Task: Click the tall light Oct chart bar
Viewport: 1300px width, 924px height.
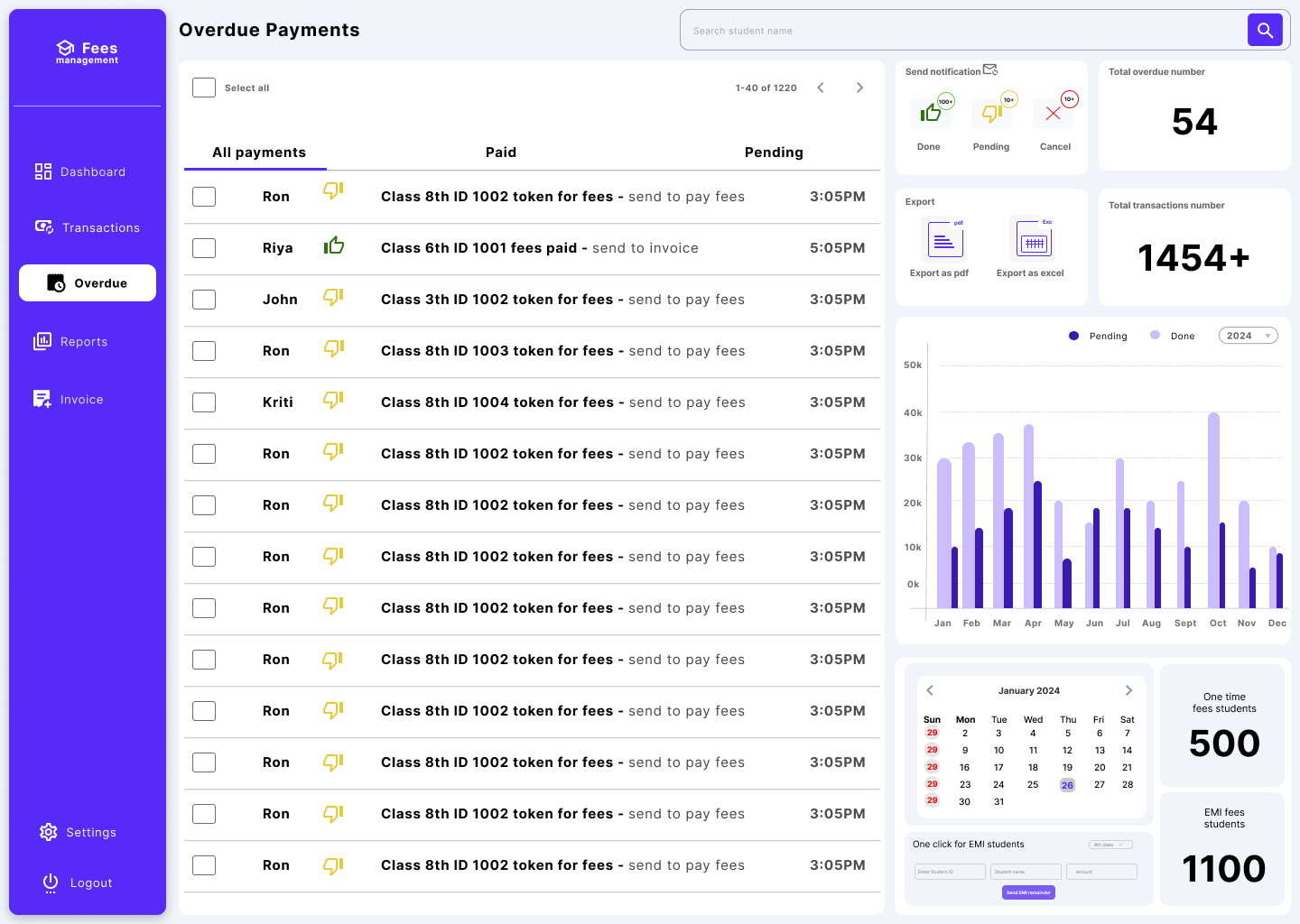Action: tap(1213, 510)
